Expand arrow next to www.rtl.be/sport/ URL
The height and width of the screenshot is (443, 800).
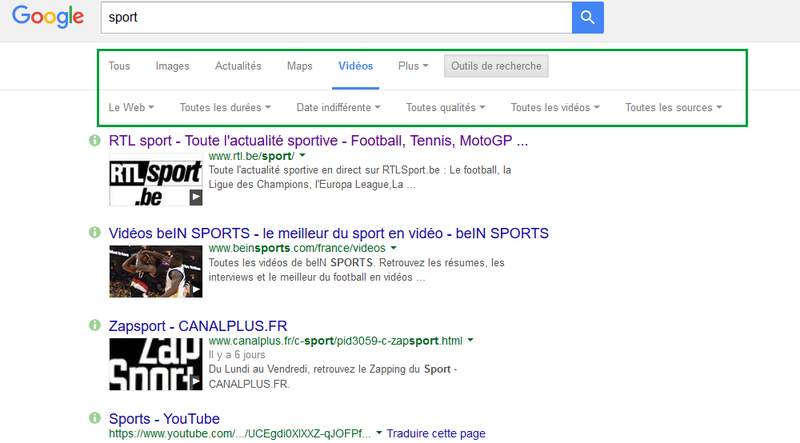pos(303,155)
